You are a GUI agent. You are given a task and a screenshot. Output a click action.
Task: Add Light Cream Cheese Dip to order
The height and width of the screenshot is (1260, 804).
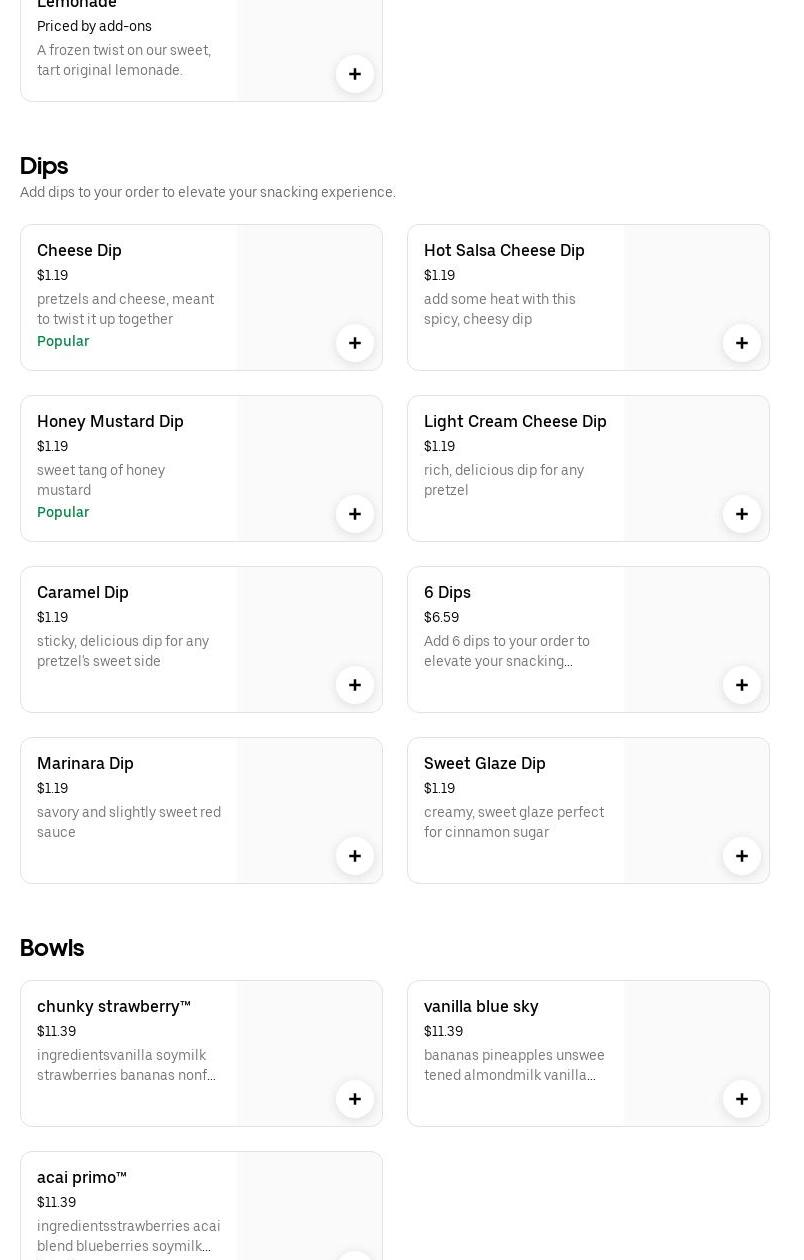(x=742, y=514)
